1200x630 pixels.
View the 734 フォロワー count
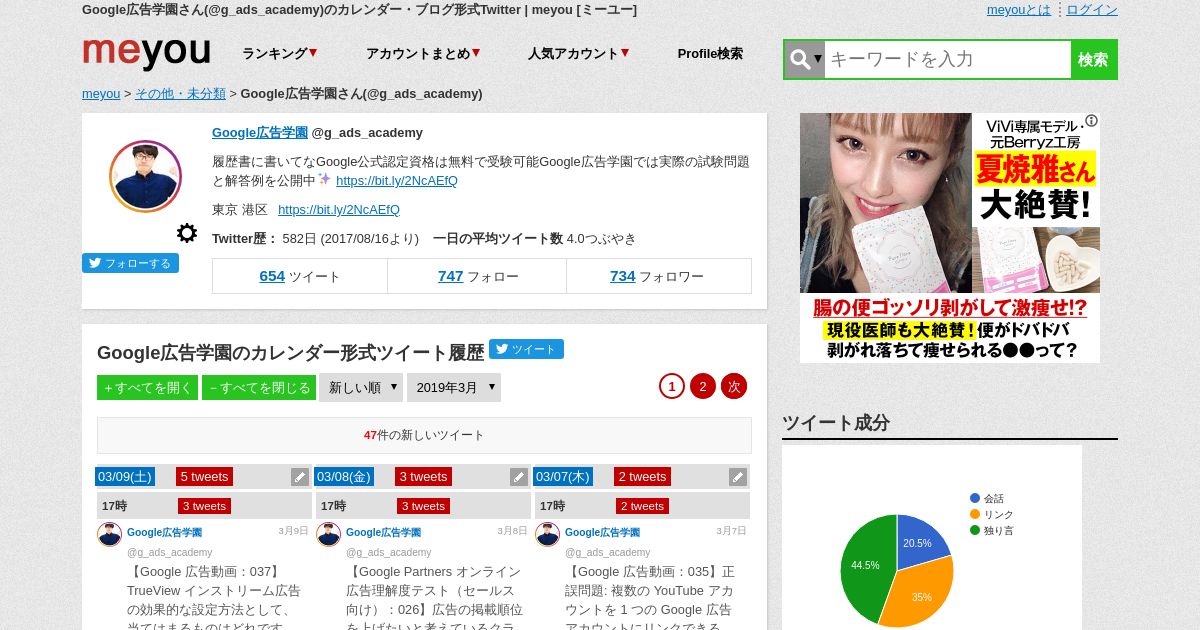click(x=658, y=276)
